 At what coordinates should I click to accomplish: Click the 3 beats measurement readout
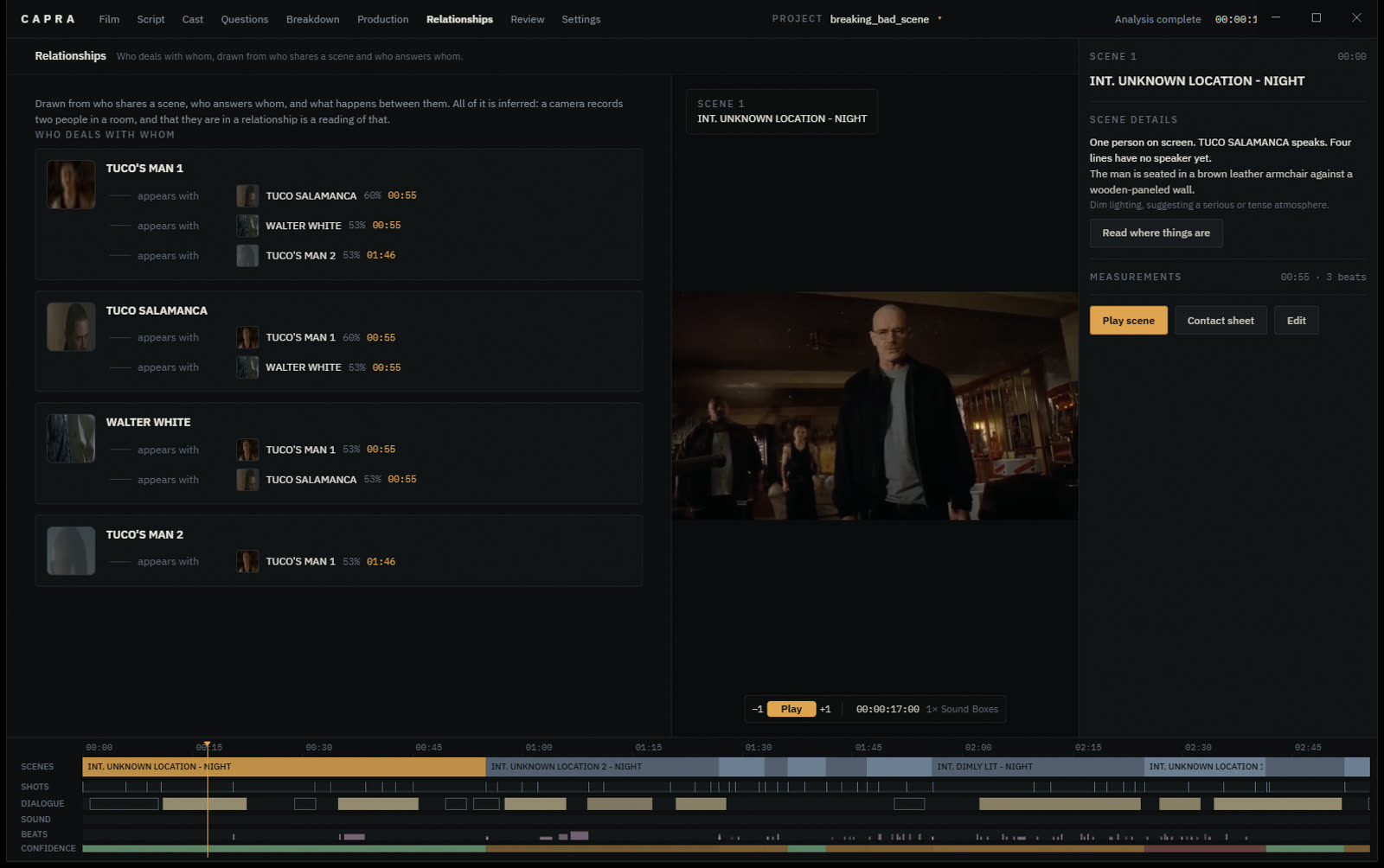(1346, 278)
